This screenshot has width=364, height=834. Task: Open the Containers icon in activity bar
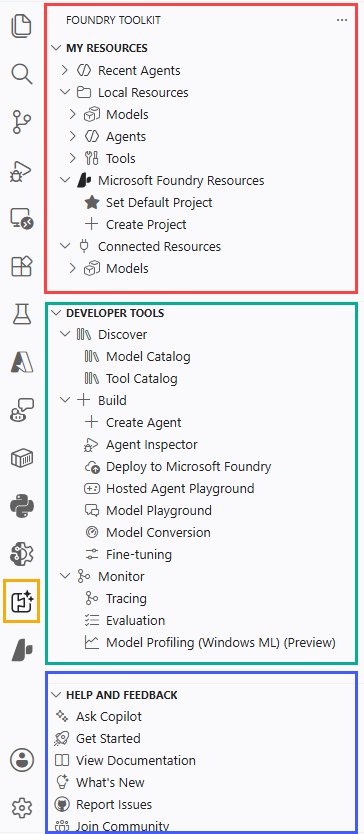(22, 458)
